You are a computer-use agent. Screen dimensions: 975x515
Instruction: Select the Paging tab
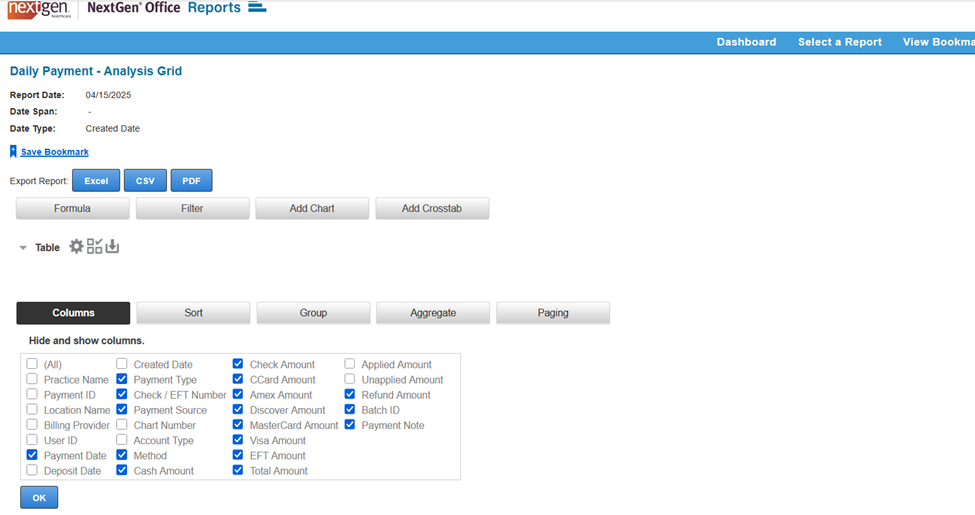click(553, 313)
